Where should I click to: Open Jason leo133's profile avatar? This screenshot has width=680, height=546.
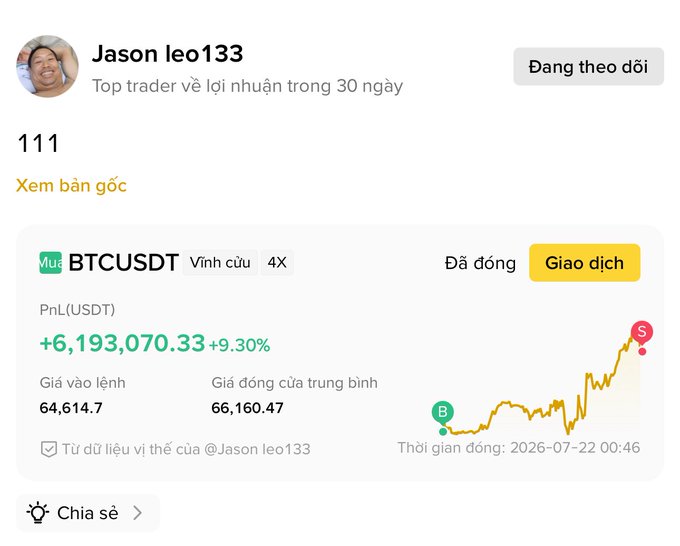[48, 66]
